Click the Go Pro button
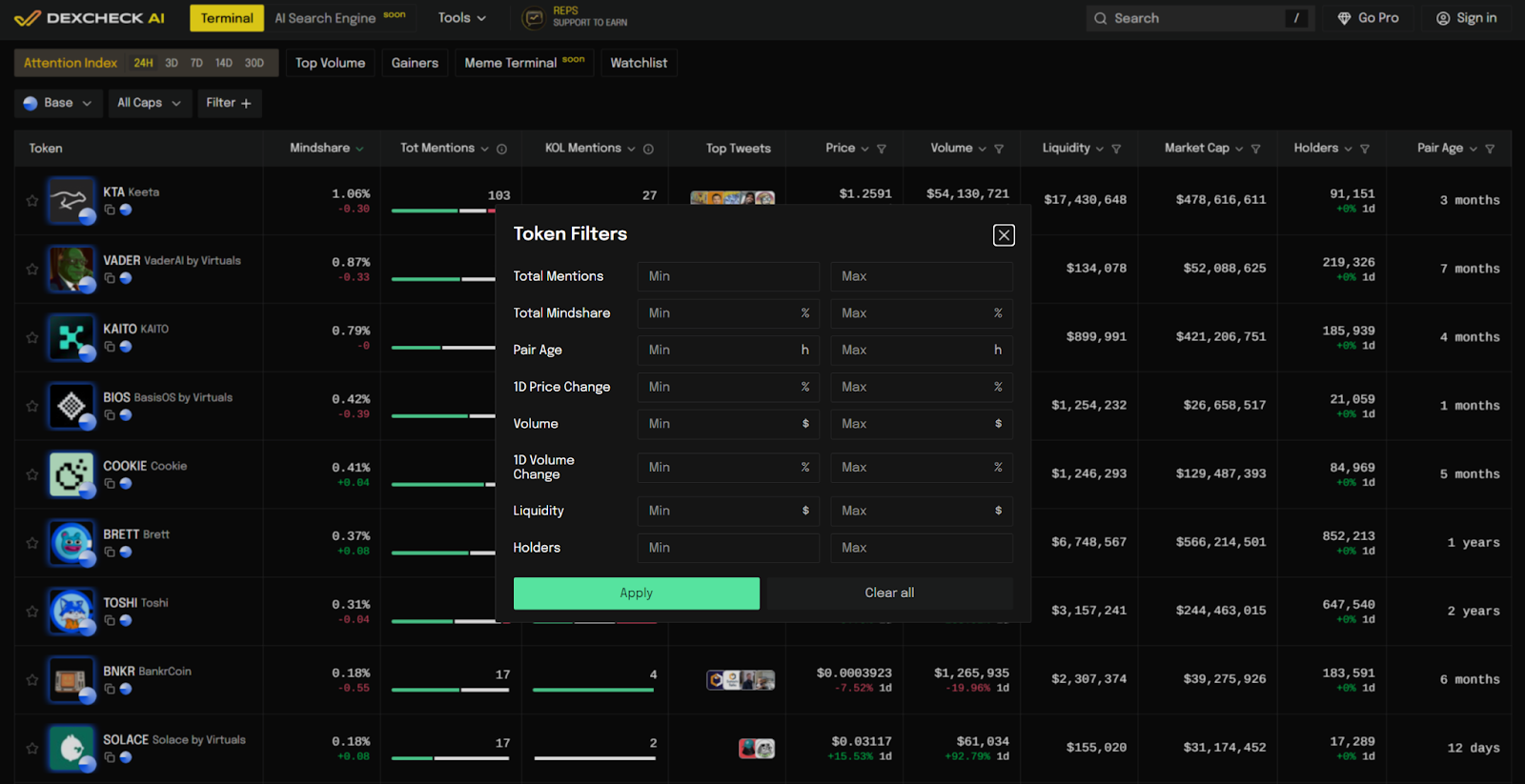Viewport: 1525px width, 784px height. (1369, 18)
